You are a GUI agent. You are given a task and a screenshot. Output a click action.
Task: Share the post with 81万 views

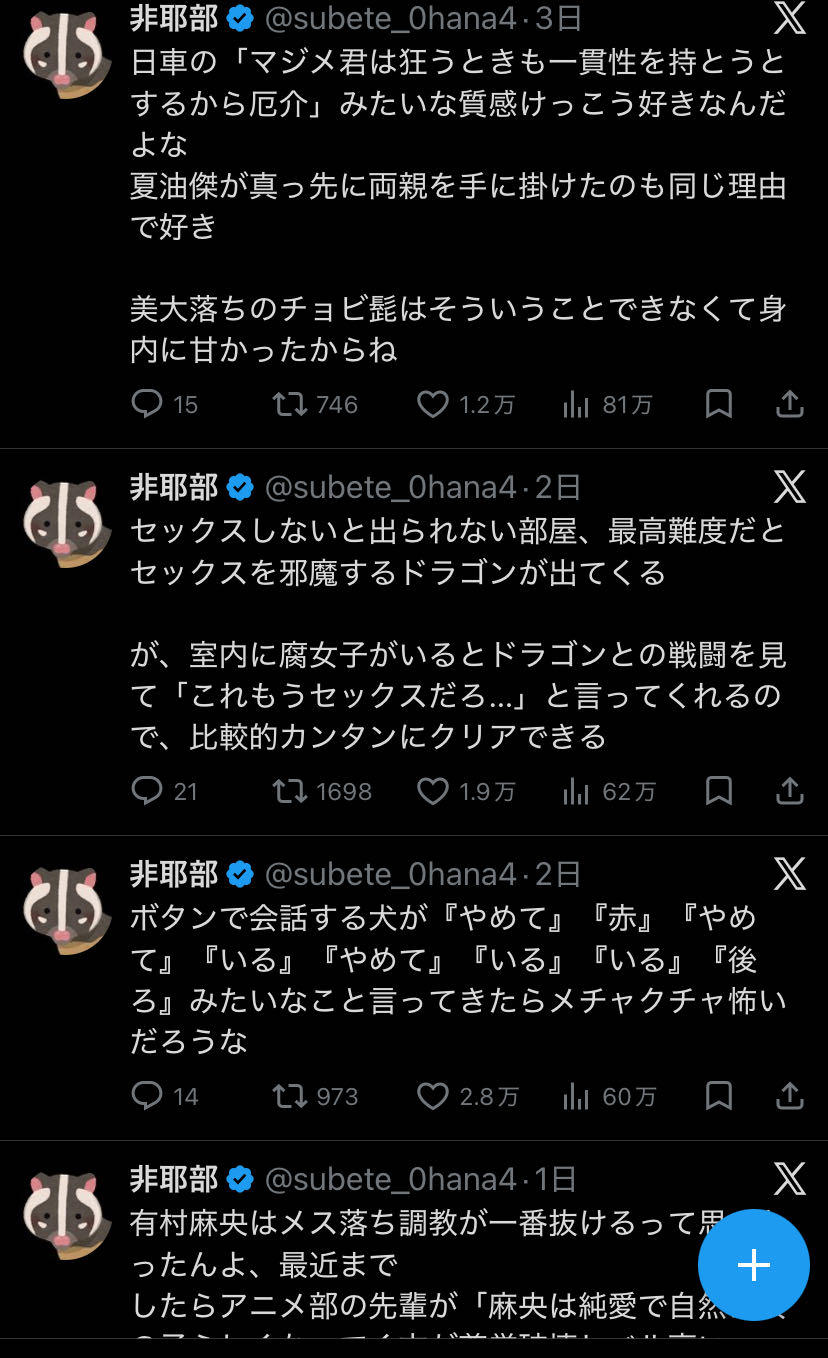tap(790, 404)
